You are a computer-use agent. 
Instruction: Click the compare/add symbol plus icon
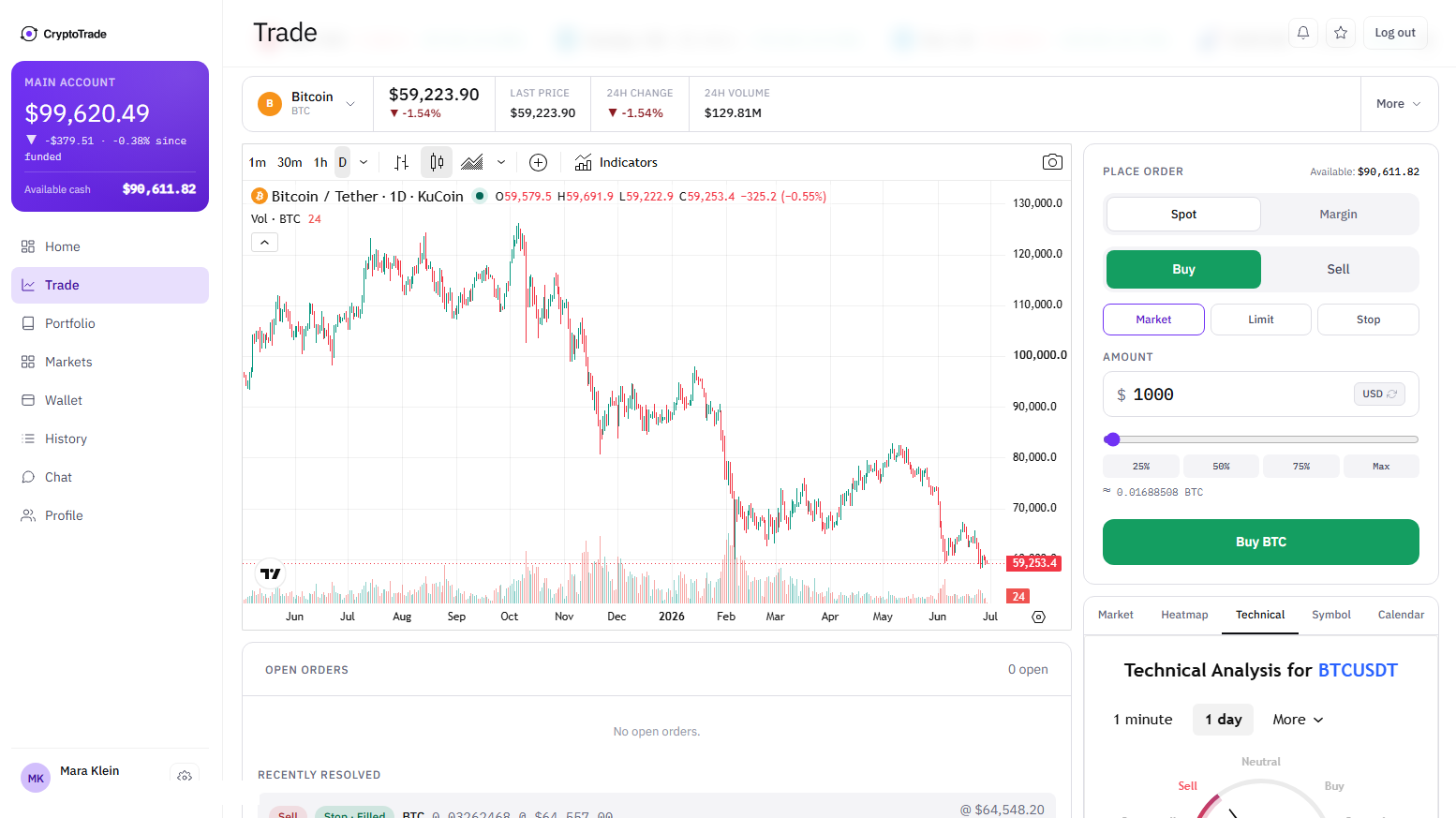(x=538, y=162)
